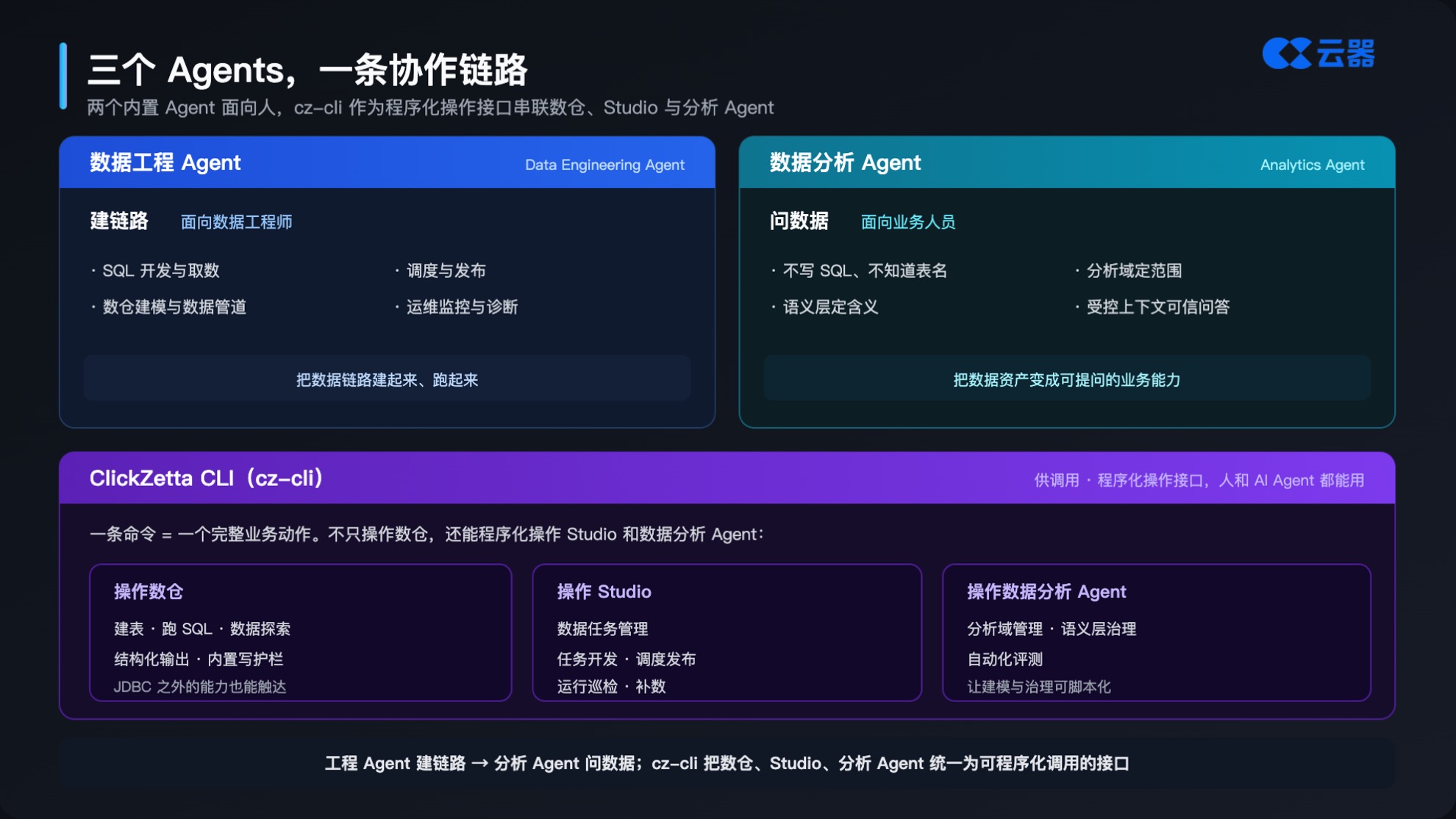Click the '运维监控与诊断' bullet

point(456,307)
